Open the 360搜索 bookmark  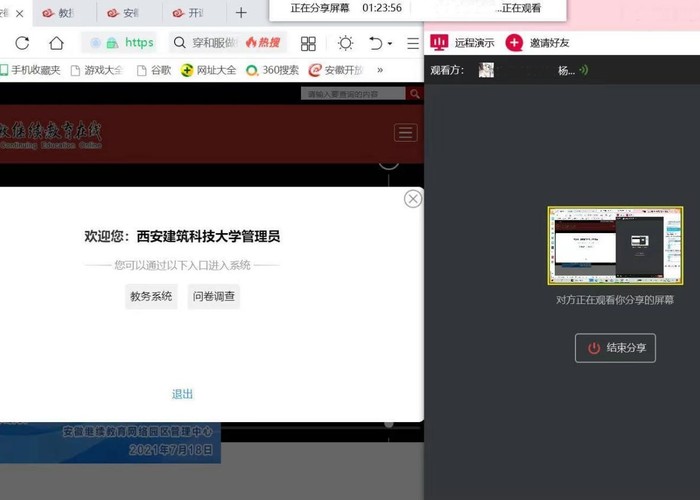pyautogui.click(x=272, y=70)
